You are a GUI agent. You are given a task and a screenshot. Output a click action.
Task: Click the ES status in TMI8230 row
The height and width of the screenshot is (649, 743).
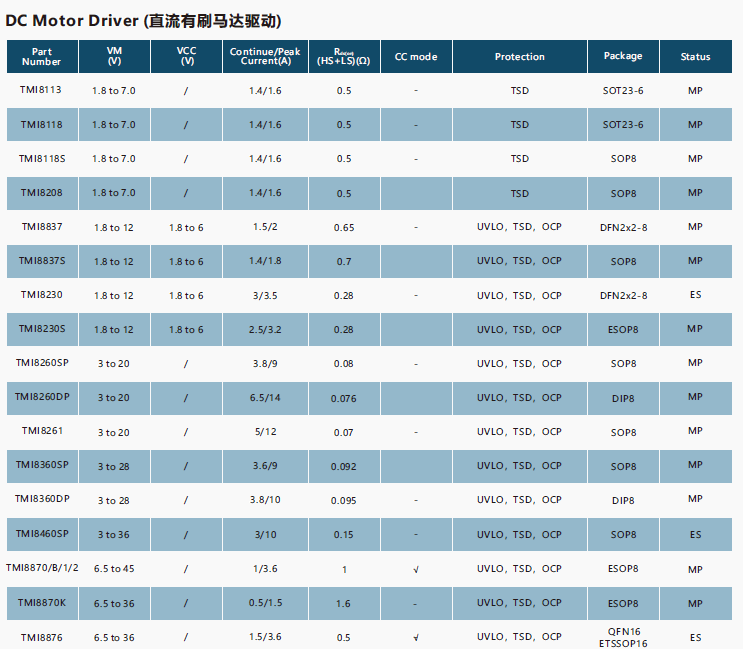click(x=695, y=295)
